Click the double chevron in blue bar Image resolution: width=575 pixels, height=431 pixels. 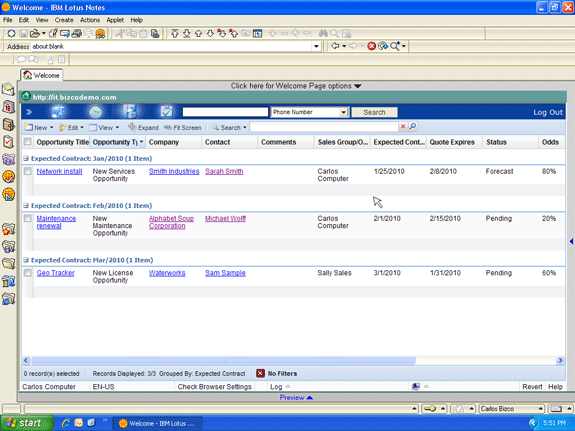click(29, 112)
